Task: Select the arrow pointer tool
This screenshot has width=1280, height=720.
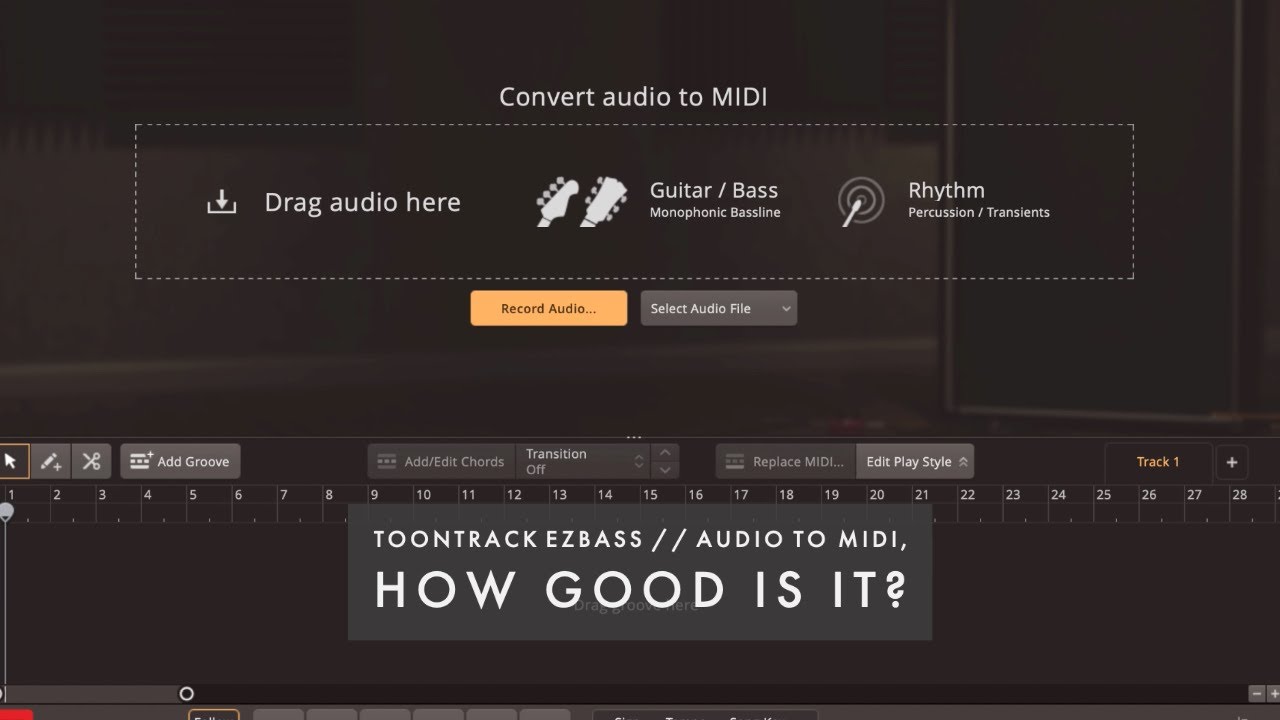Action: [x=12, y=461]
